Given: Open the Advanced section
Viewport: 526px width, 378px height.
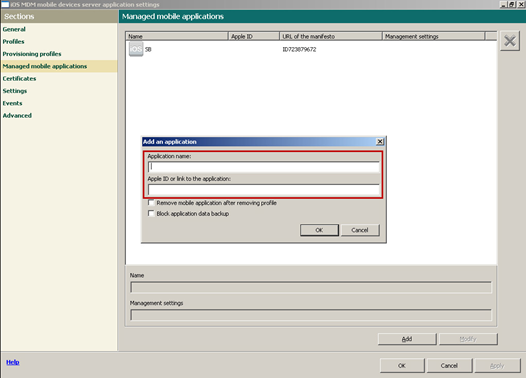Looking at the screenshot, I should click(x=17, y=116).
